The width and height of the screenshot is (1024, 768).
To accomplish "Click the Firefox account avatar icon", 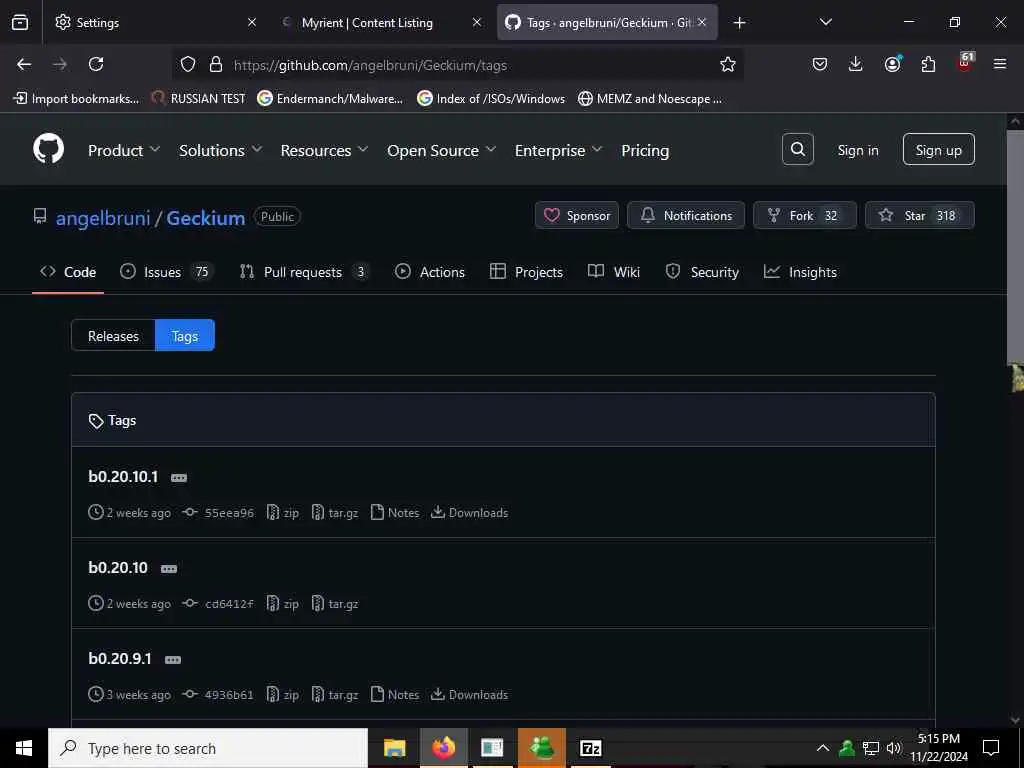I will point(892,64).
